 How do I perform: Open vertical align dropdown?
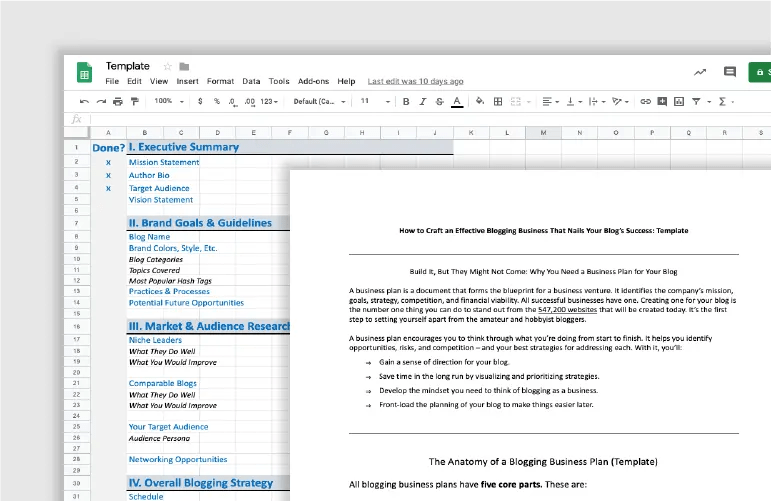coord(574,101)
